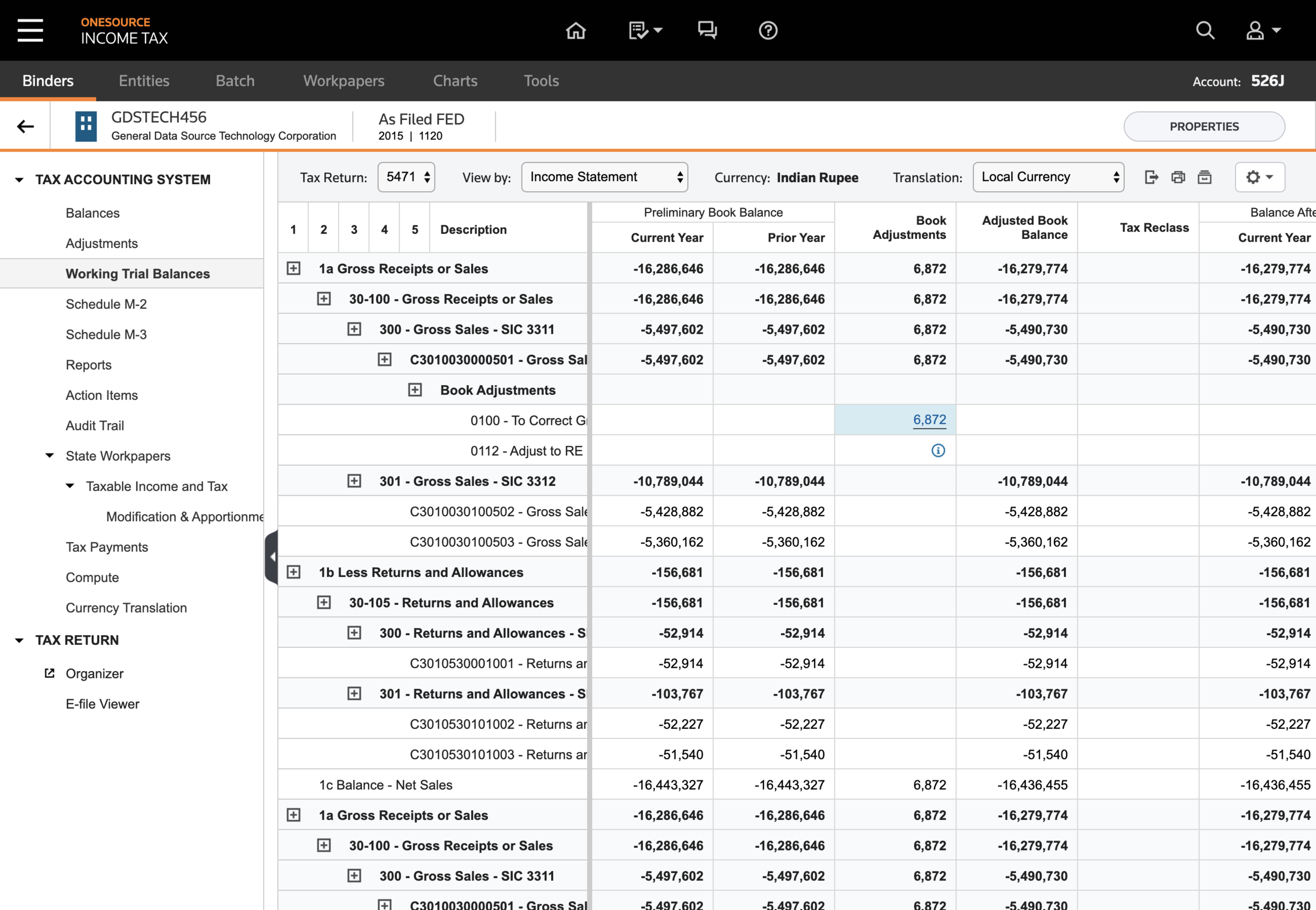
Task: Switch to the Binders tab
Action: point(48,81)
